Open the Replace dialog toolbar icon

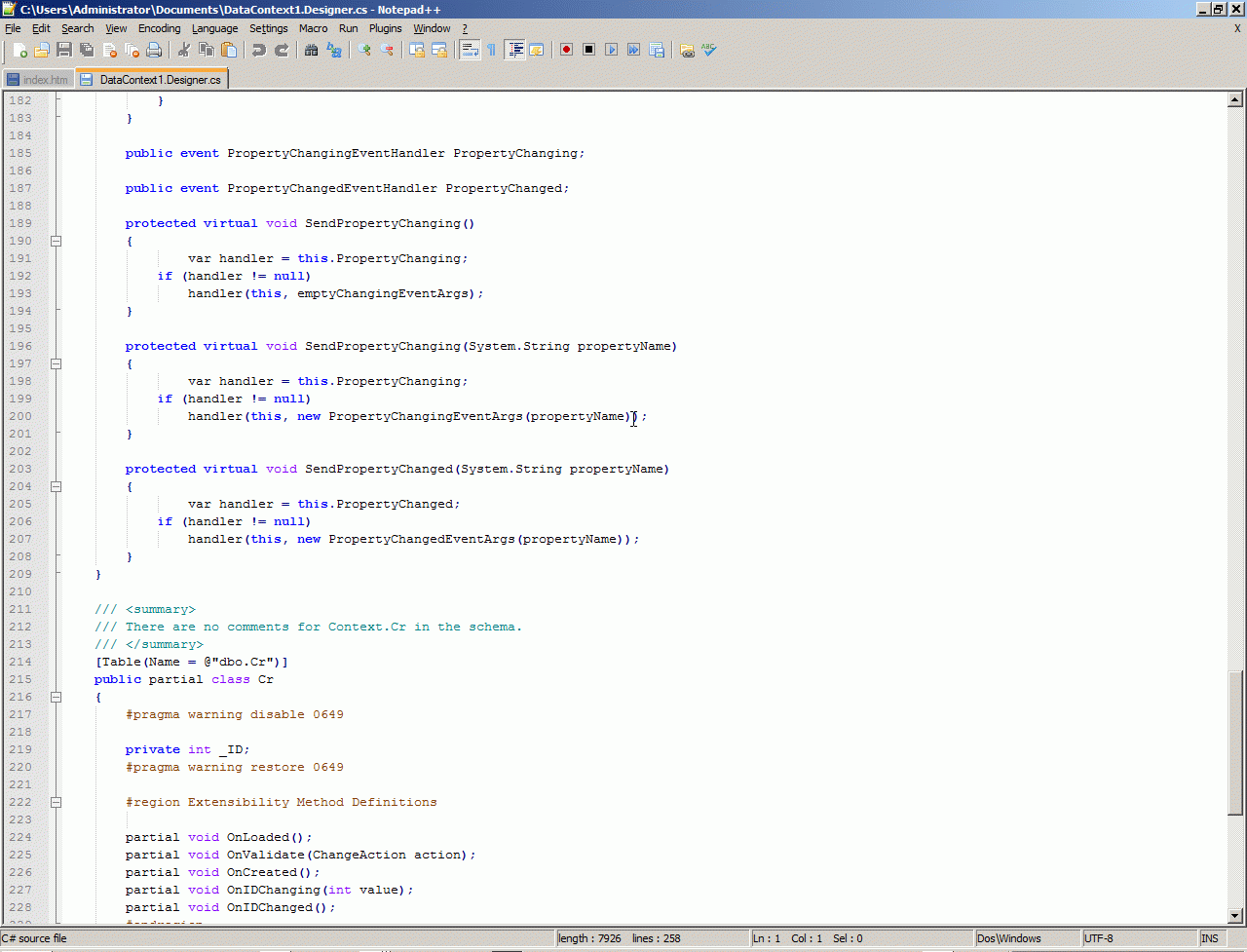point(334,50)
